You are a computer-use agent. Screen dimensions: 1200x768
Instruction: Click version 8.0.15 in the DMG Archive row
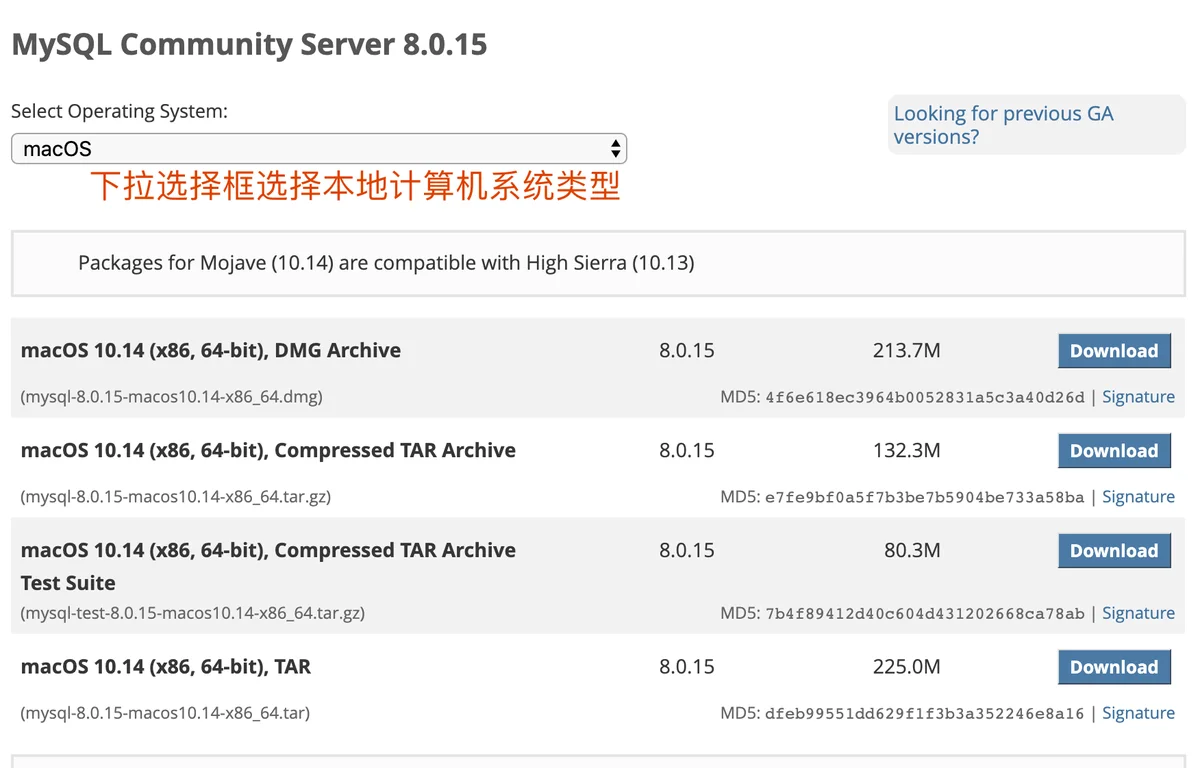(687, 351)
